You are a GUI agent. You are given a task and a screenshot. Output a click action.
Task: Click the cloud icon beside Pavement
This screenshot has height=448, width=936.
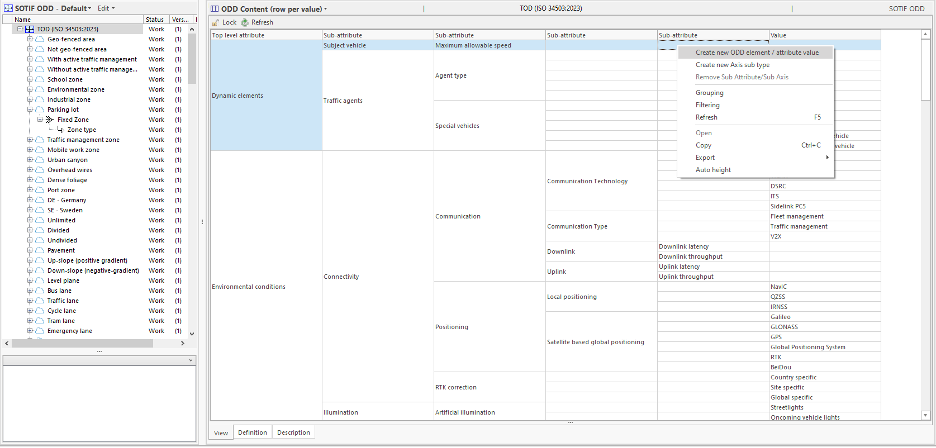pyautogui.click(x=40, y=250)
